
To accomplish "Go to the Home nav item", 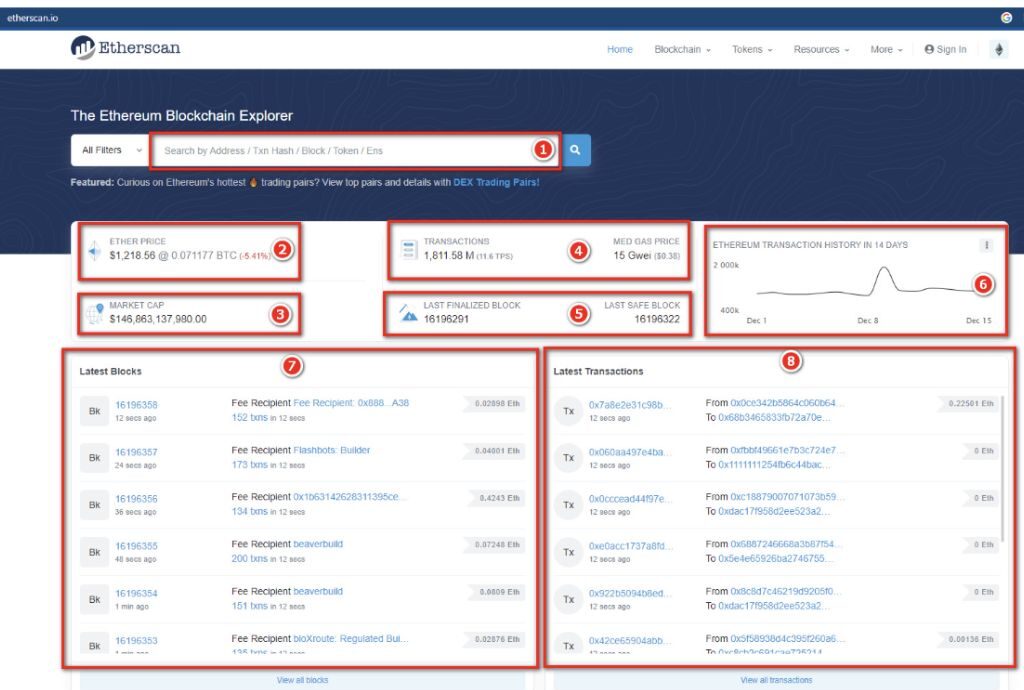I will 620,50.
